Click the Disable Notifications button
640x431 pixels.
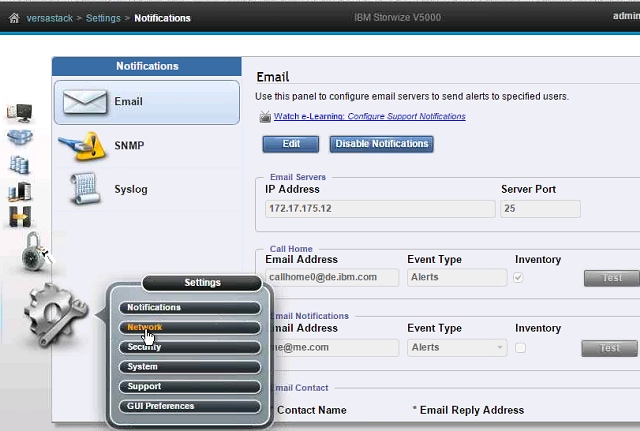pyautogui.click(x=382, y=144)
